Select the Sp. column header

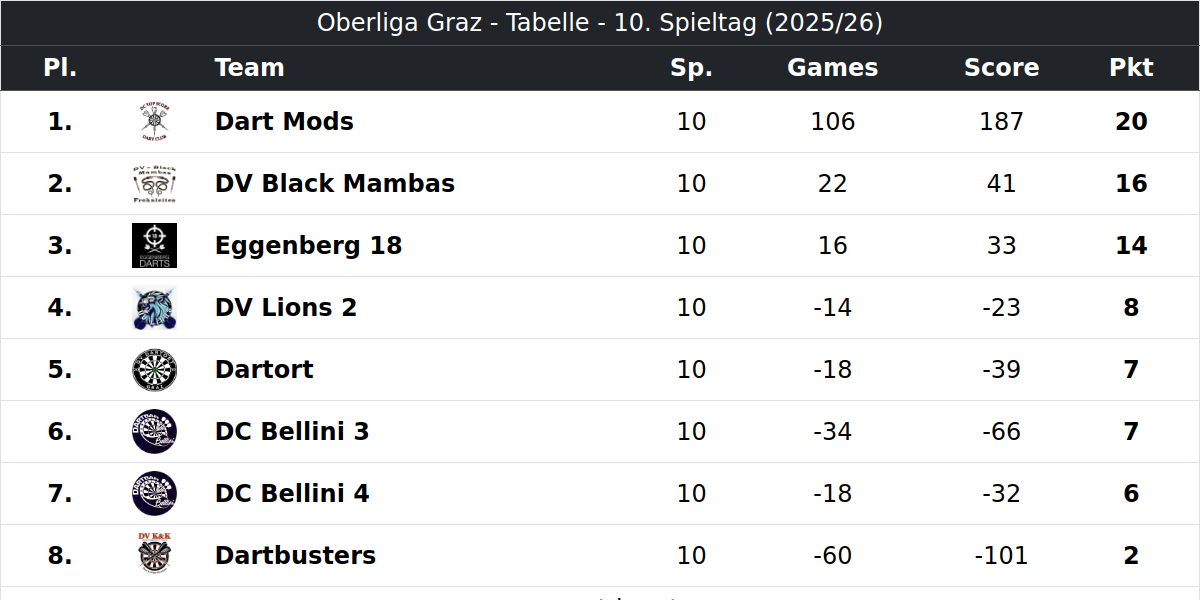point(691,68)
